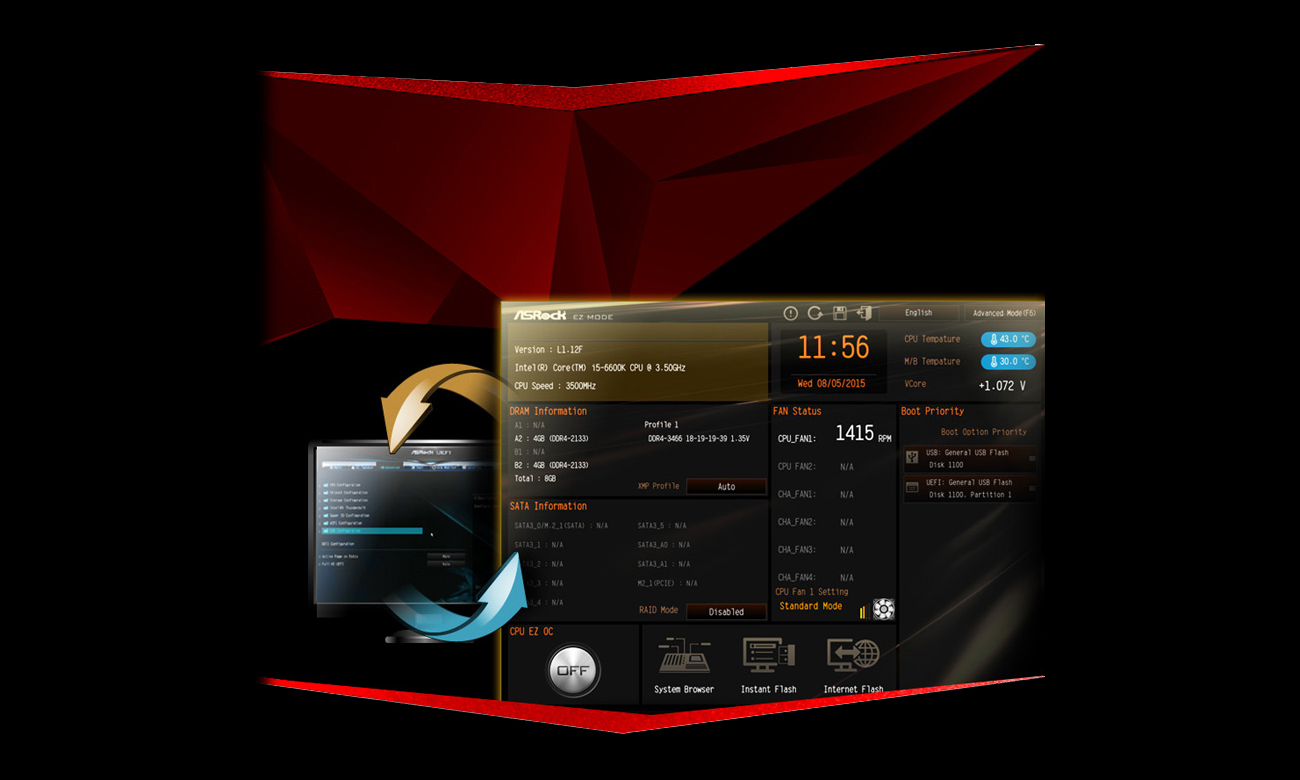Click the CHA_FAN2 N/A row
This screenshot has width=1300, height=780.
[x=816, y=523]
